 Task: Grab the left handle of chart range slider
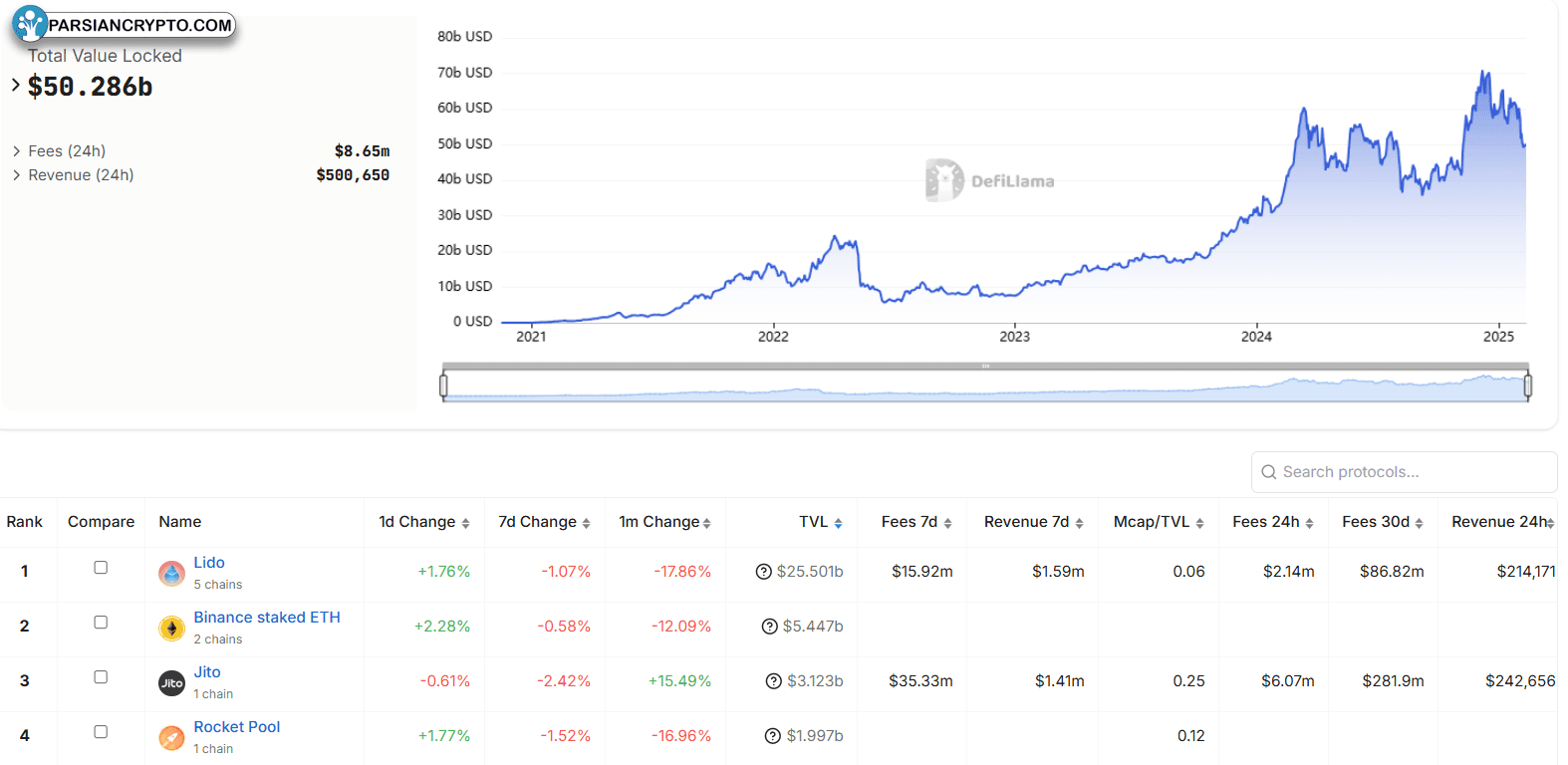tap(443, 385)
